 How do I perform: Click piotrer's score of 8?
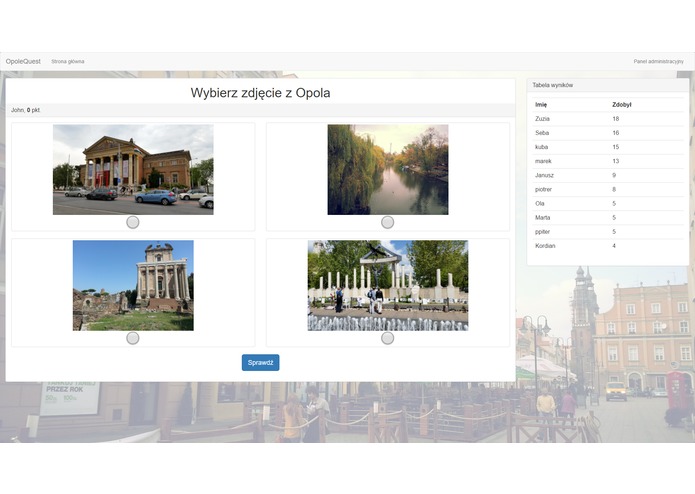pos(614,190)
